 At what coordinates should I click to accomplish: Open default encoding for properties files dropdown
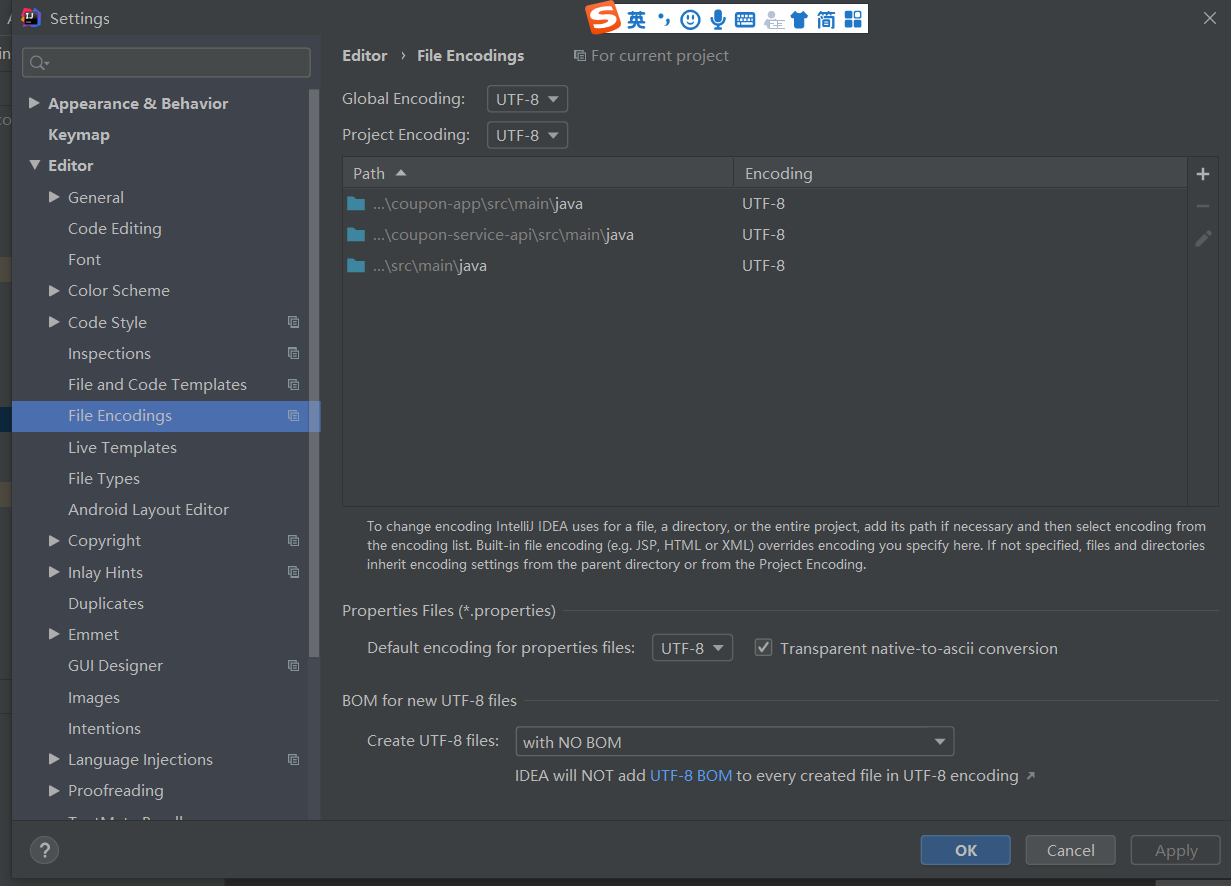[692, 648]
